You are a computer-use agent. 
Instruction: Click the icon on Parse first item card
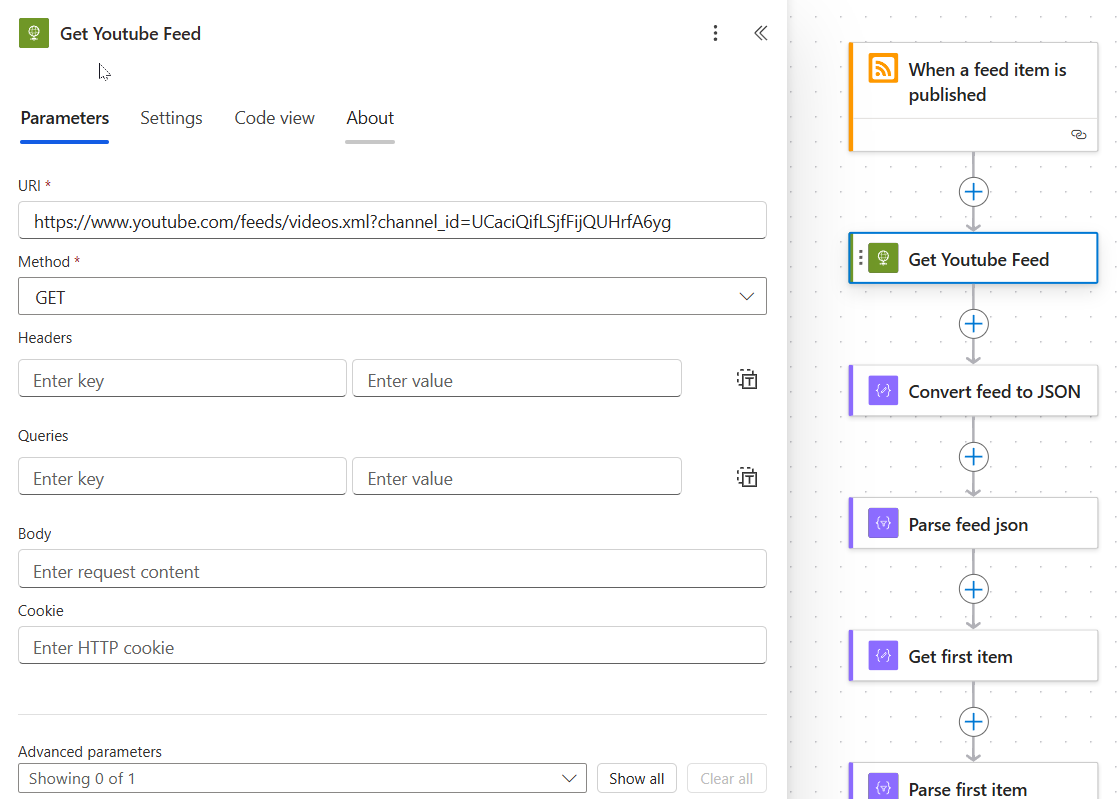883,786
